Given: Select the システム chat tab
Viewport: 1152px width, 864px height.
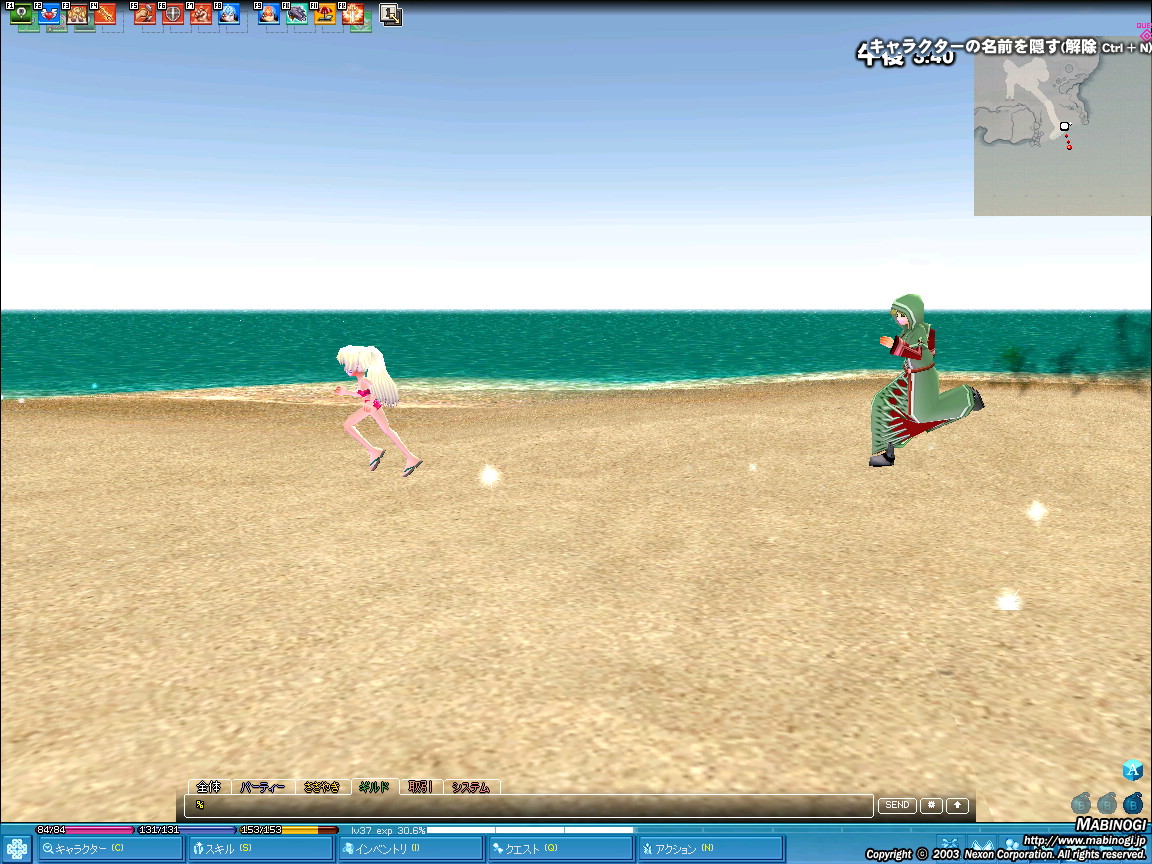Looking at the screenshot, I should [x=471, y=787].
